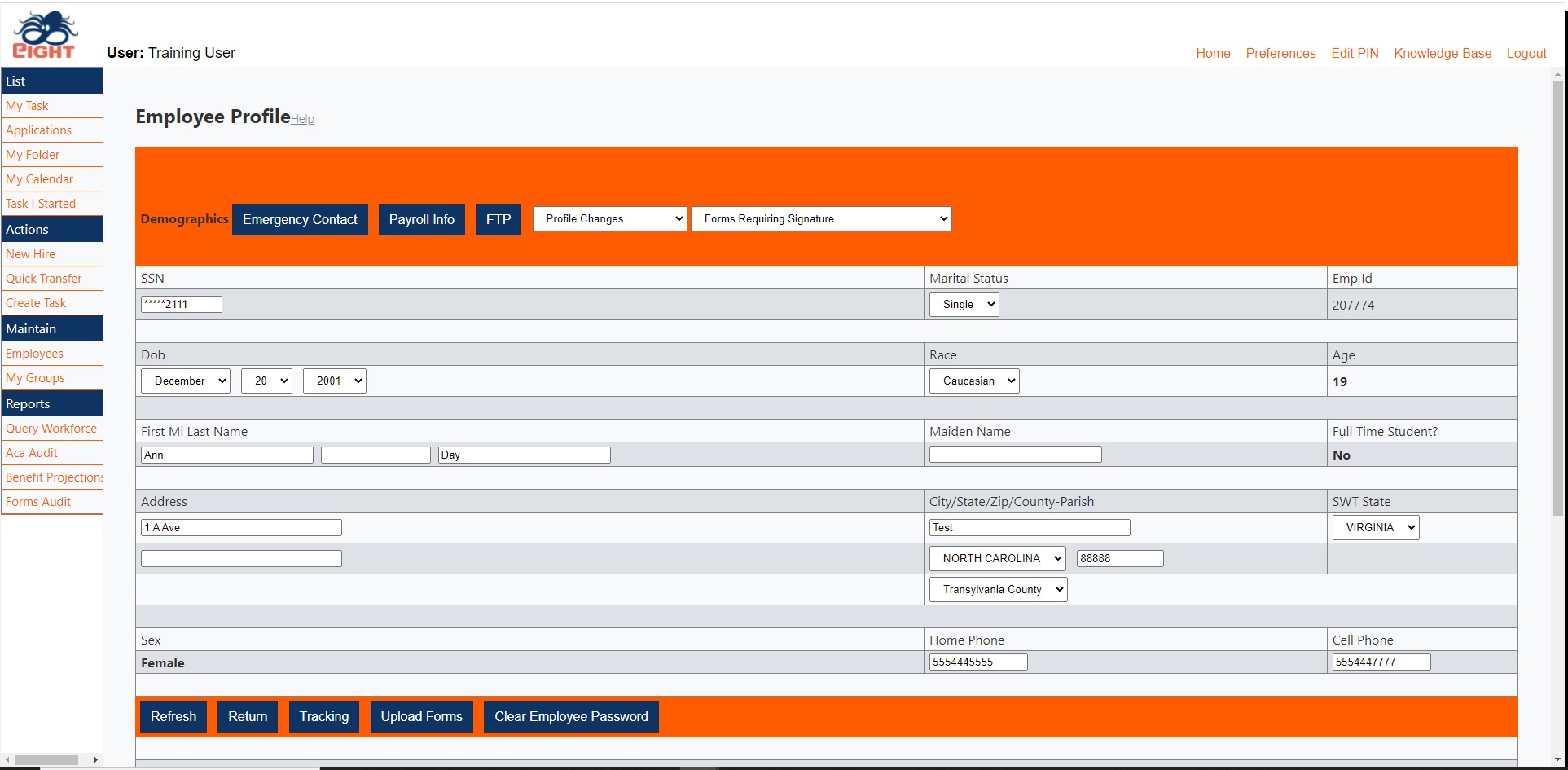The width and height of the screenshot is (1568, 770).
Task: Expand the Transylvania County dropdown
Action: click(997, 589)
